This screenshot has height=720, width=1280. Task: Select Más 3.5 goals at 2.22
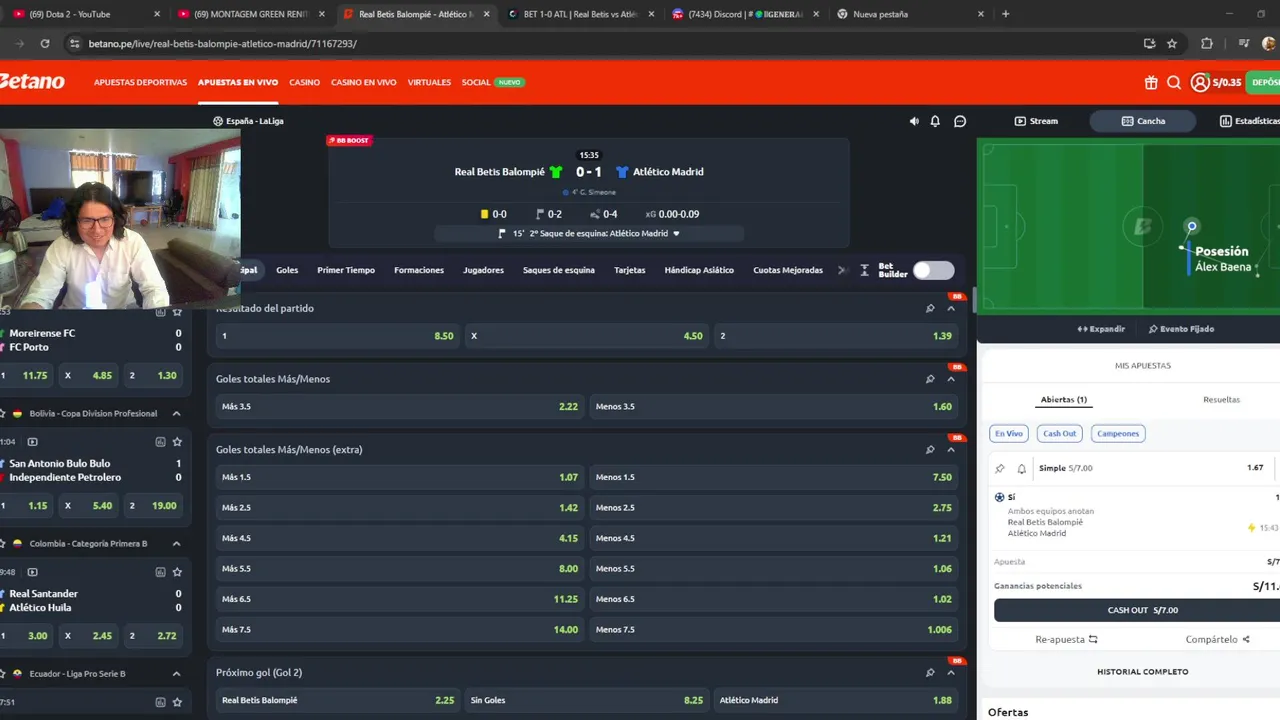pyautogui.click(x=400, y=406)
